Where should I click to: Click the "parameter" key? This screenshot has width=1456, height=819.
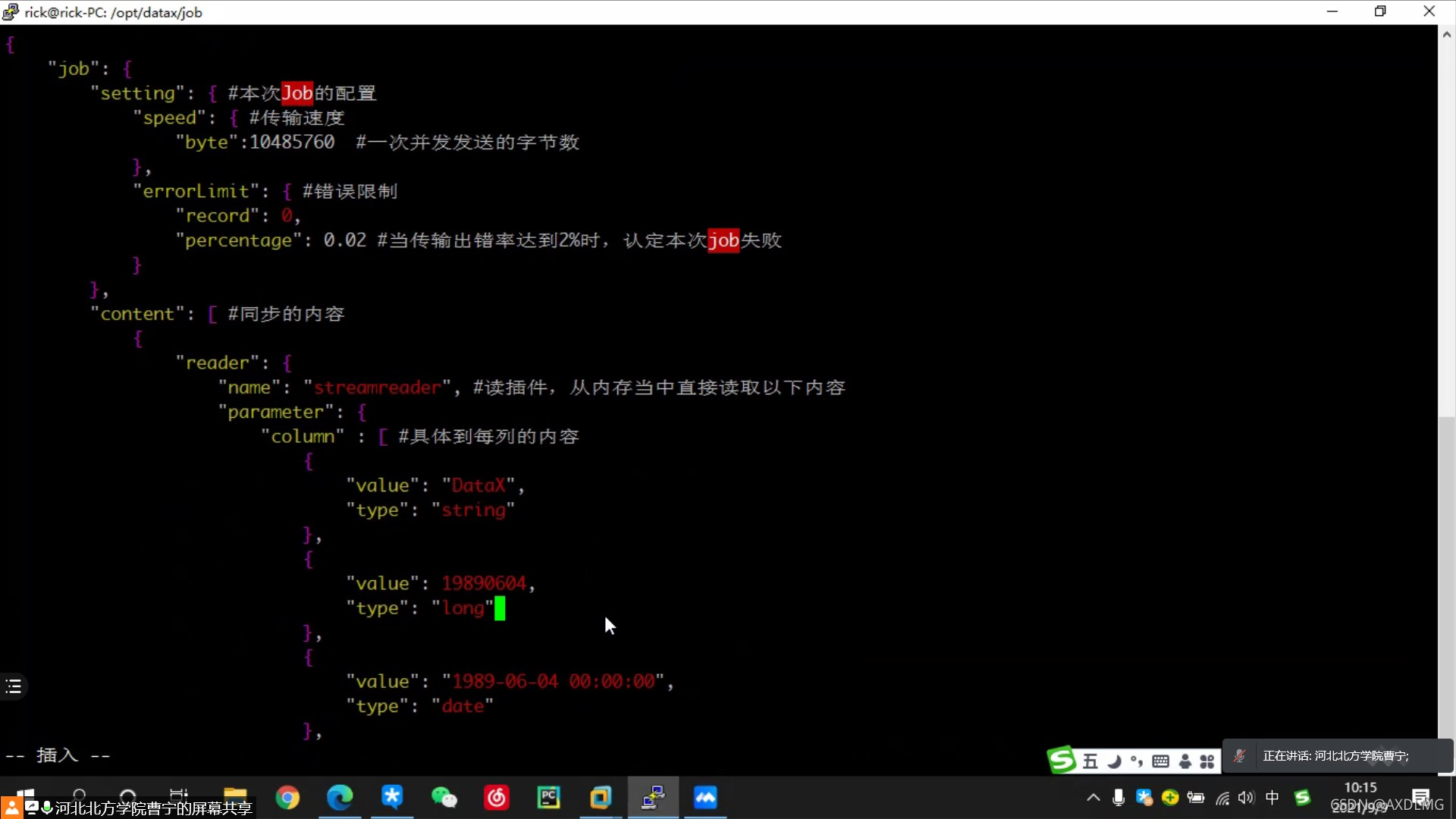coord(276,412)
